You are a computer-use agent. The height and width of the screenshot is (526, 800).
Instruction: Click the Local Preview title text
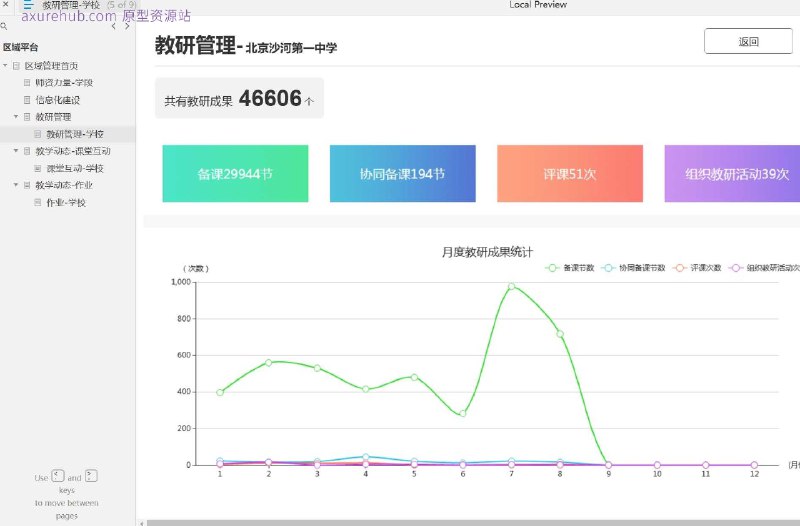(538, 5)
